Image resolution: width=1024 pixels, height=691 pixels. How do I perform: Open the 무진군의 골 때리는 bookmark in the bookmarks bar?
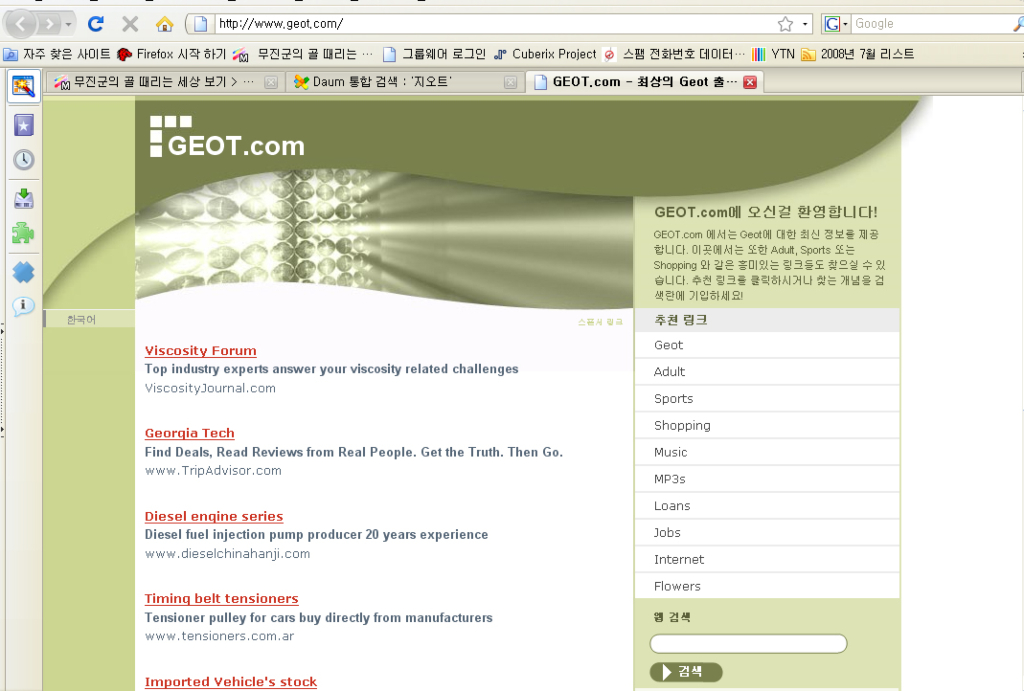tap(304, 54)
